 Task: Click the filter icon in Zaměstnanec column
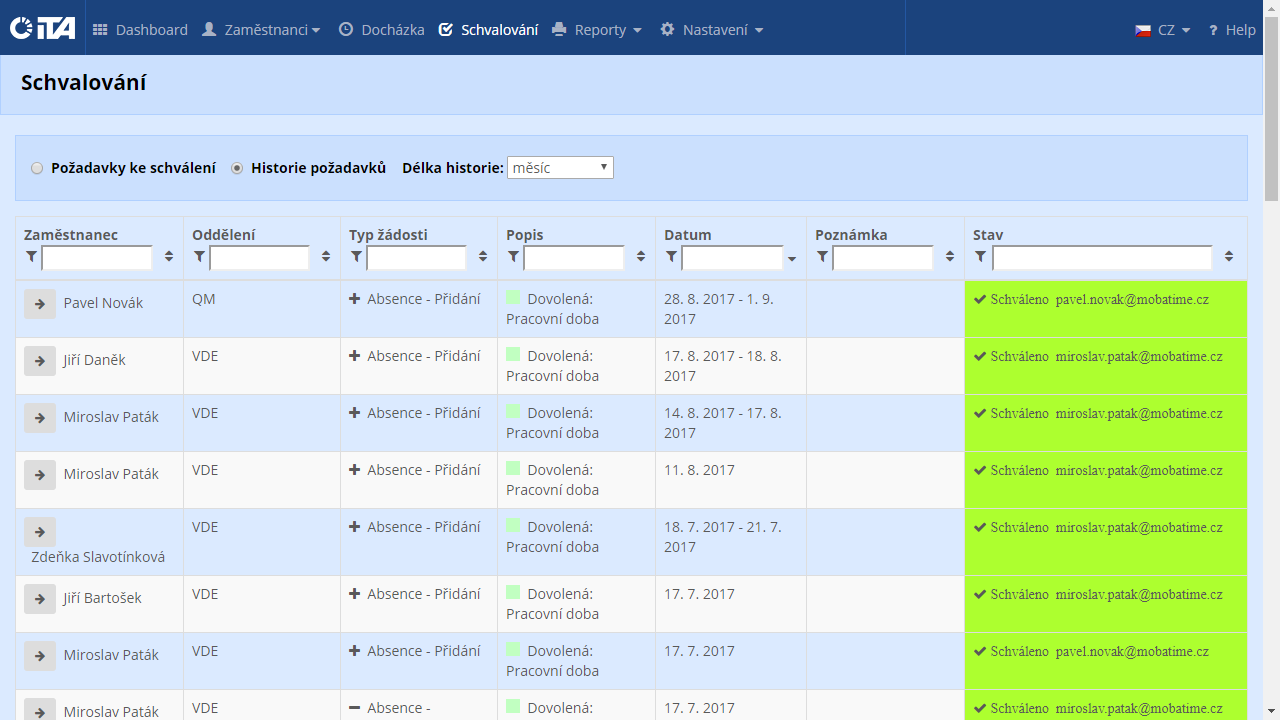click(32, 258)
